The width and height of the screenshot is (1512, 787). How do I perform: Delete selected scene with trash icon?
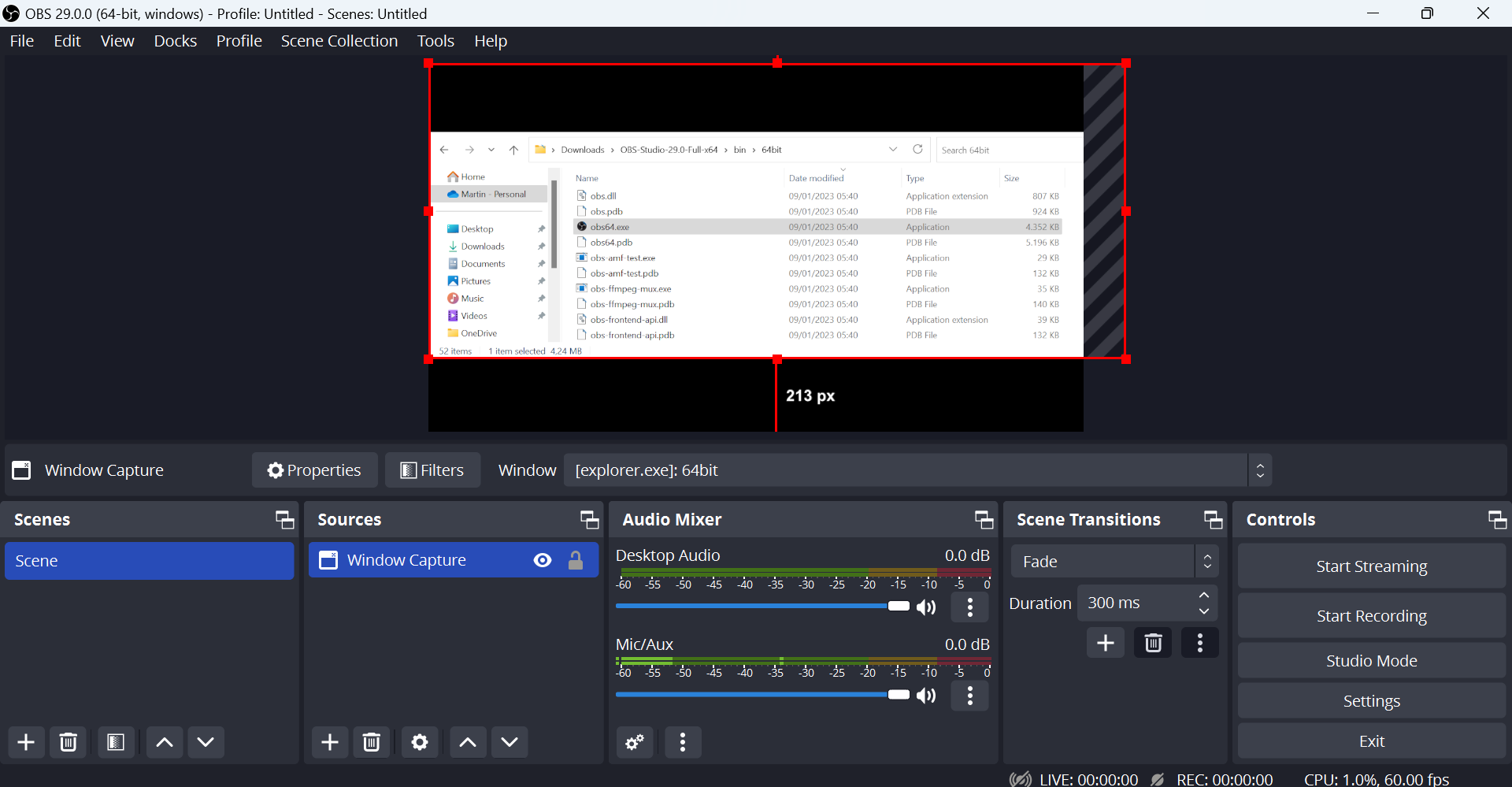tap(69, 742)
